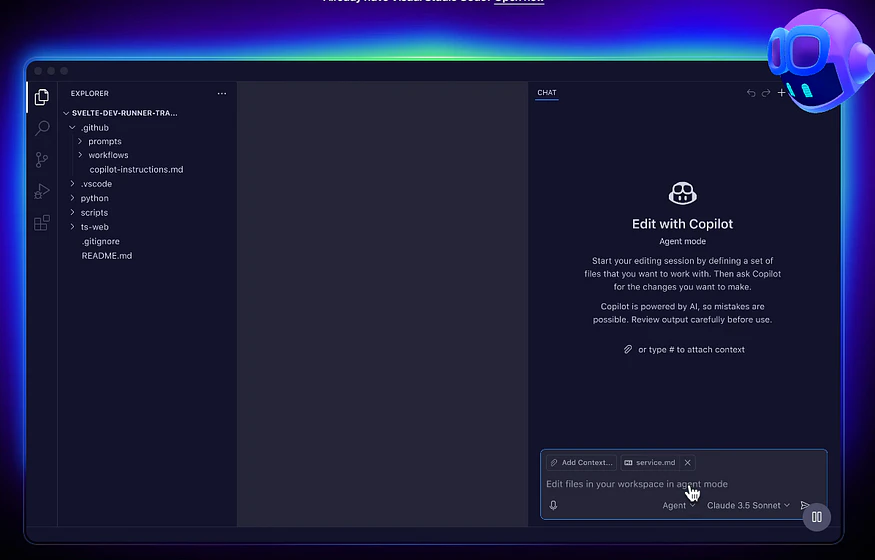Start voice input with microphone icon
This screenshot has width=875, height=560.
coord(553,505)
